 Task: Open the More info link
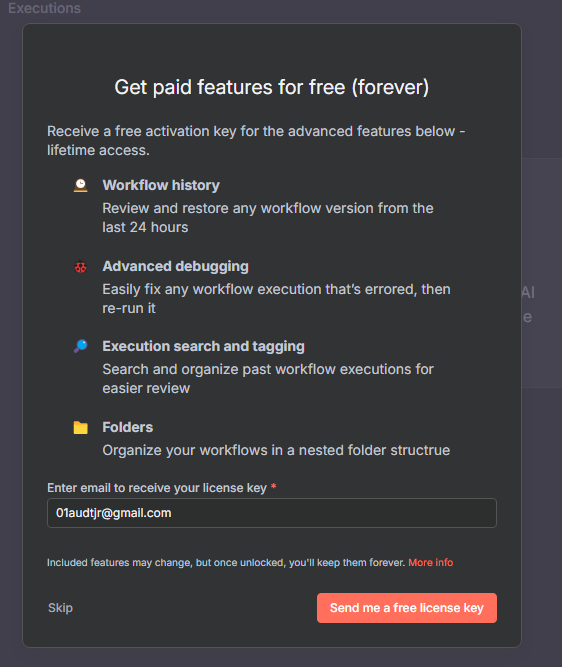point(431,562)
